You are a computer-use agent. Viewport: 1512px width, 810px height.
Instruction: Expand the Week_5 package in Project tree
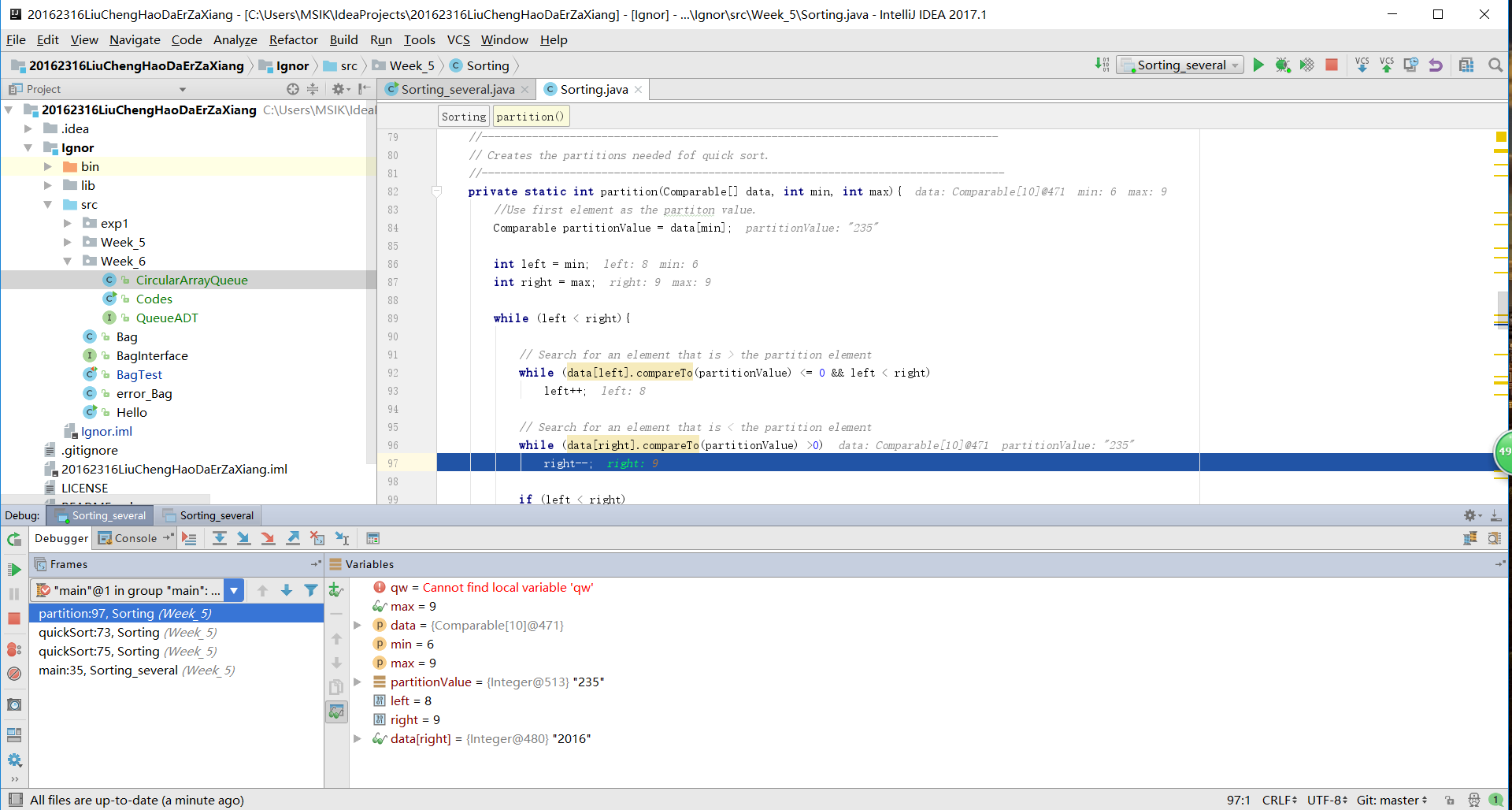point(68,242)
